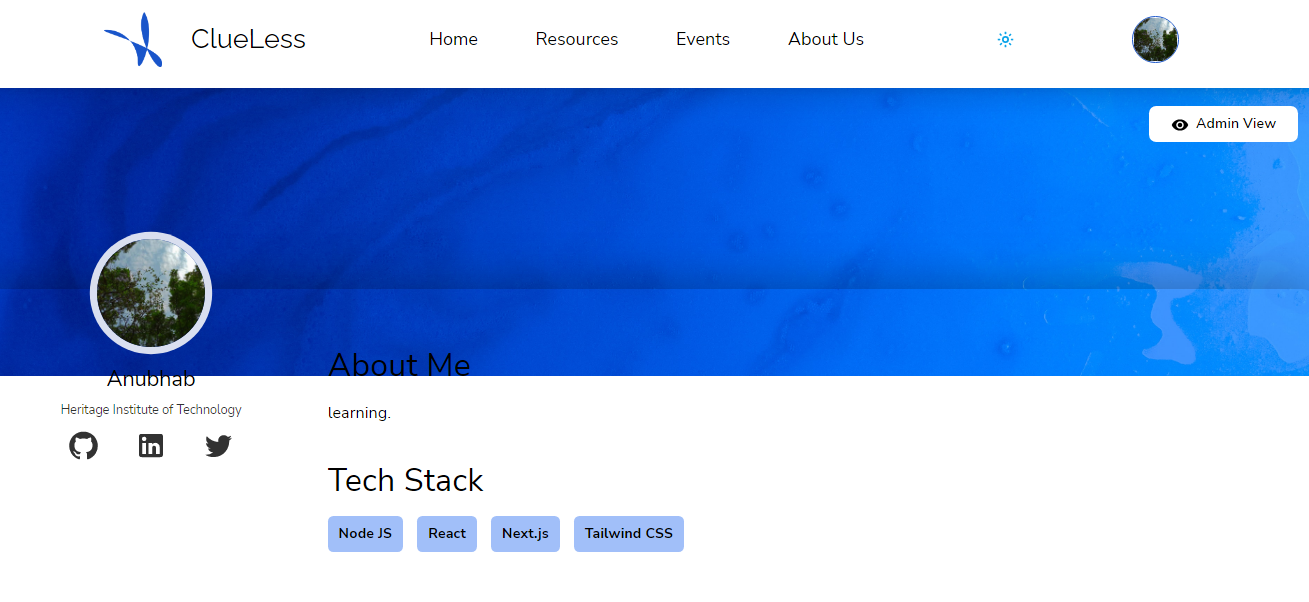Open the GitHub profile icon

point(83,445)
